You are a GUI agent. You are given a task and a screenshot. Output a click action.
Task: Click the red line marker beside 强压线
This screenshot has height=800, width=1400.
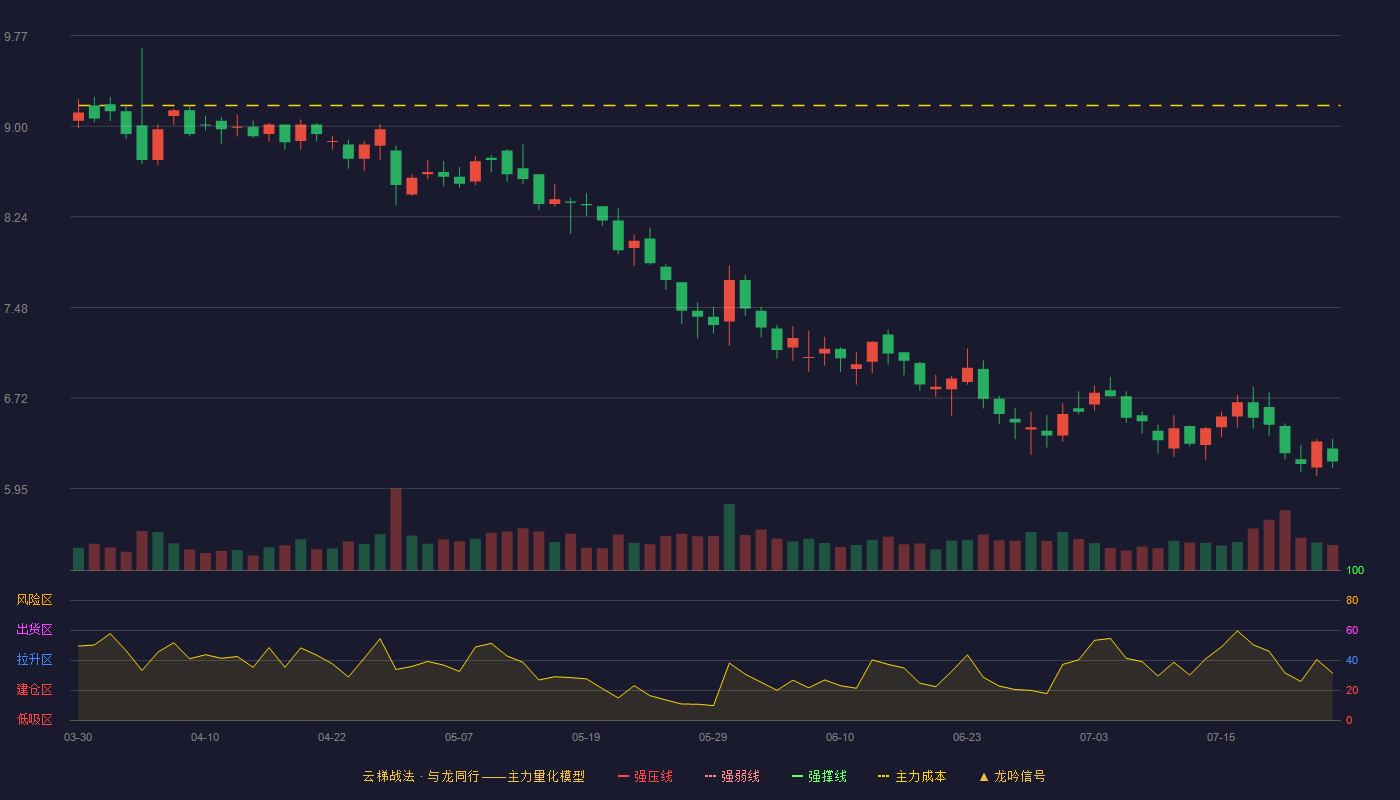[x=623, y=776]
